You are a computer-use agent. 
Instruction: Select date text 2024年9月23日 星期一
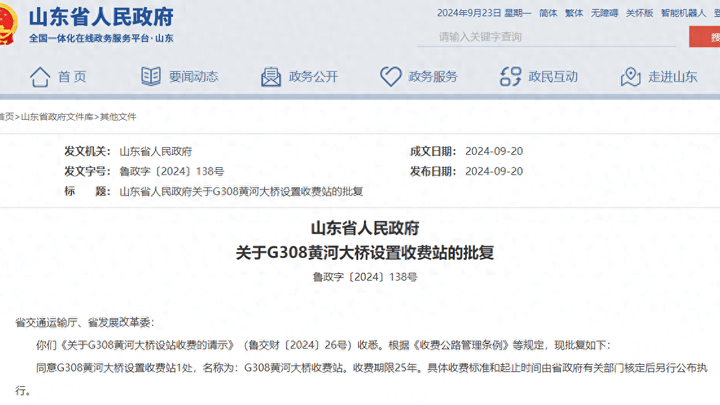[x=484, y=13]
